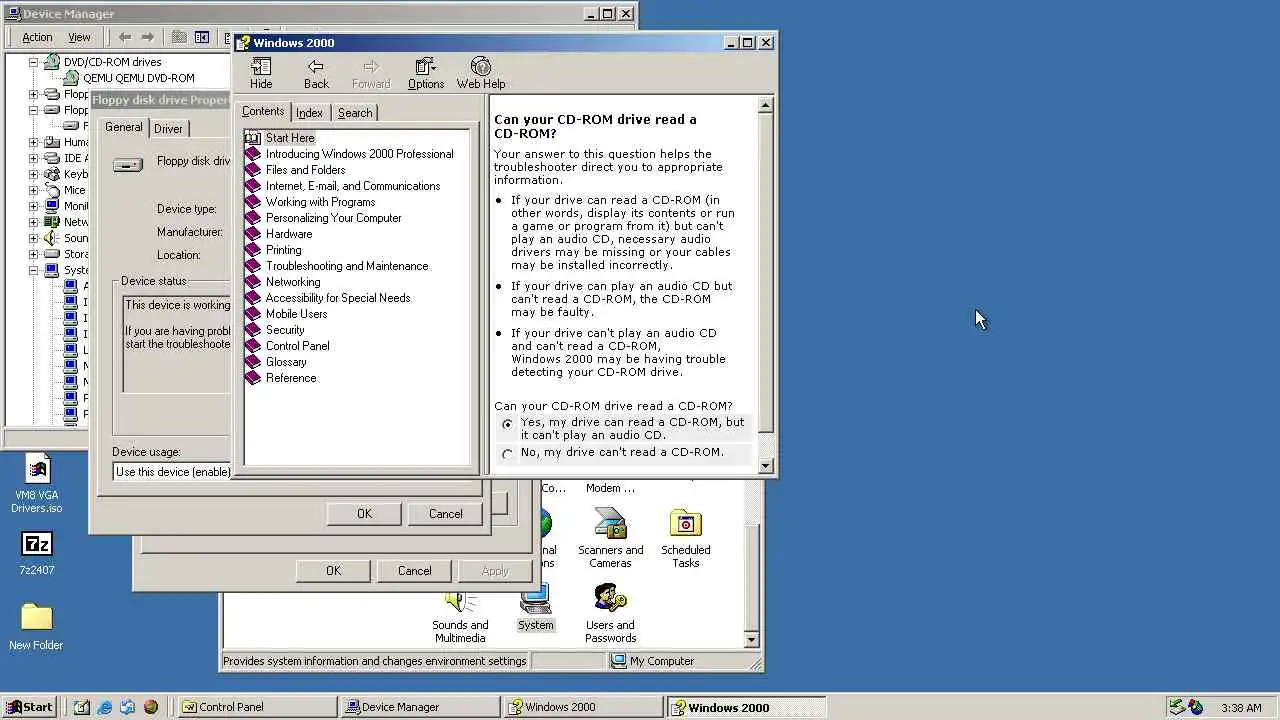Image resolution: width=1280 pixels, height=720 pixels.
Task: Click Cancel in Floppy disk drive Properties
Action: (446, 514)
